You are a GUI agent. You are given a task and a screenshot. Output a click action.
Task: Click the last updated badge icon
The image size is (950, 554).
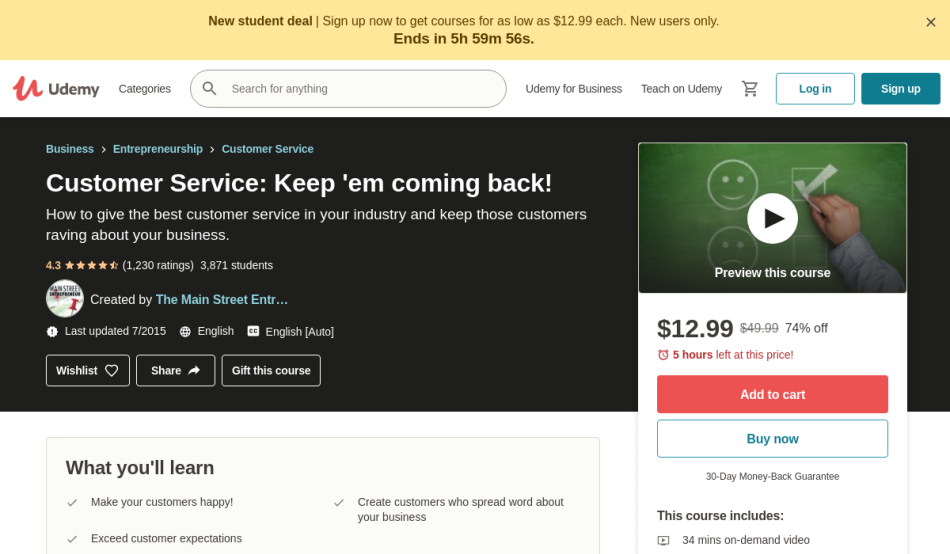coord(52,332)
